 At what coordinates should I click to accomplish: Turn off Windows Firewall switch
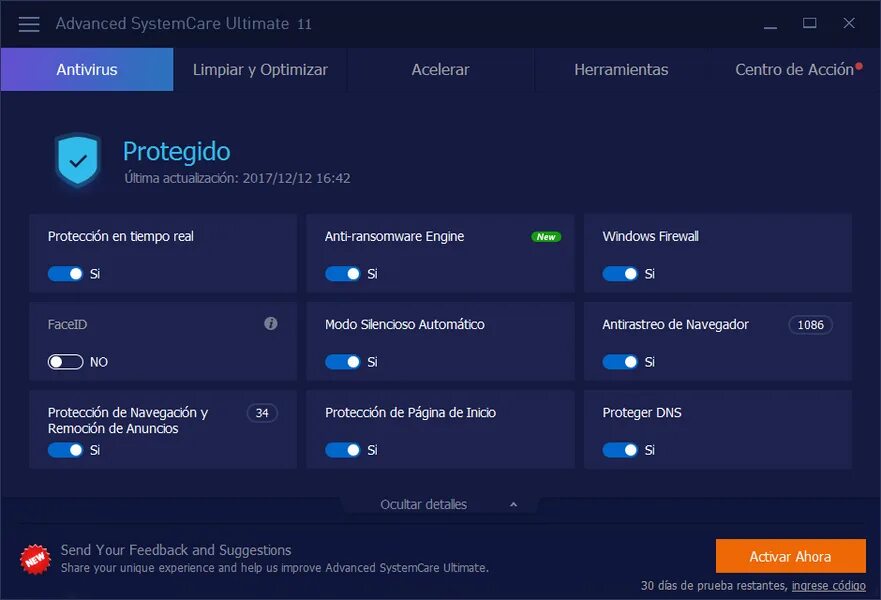coord(620,274)
